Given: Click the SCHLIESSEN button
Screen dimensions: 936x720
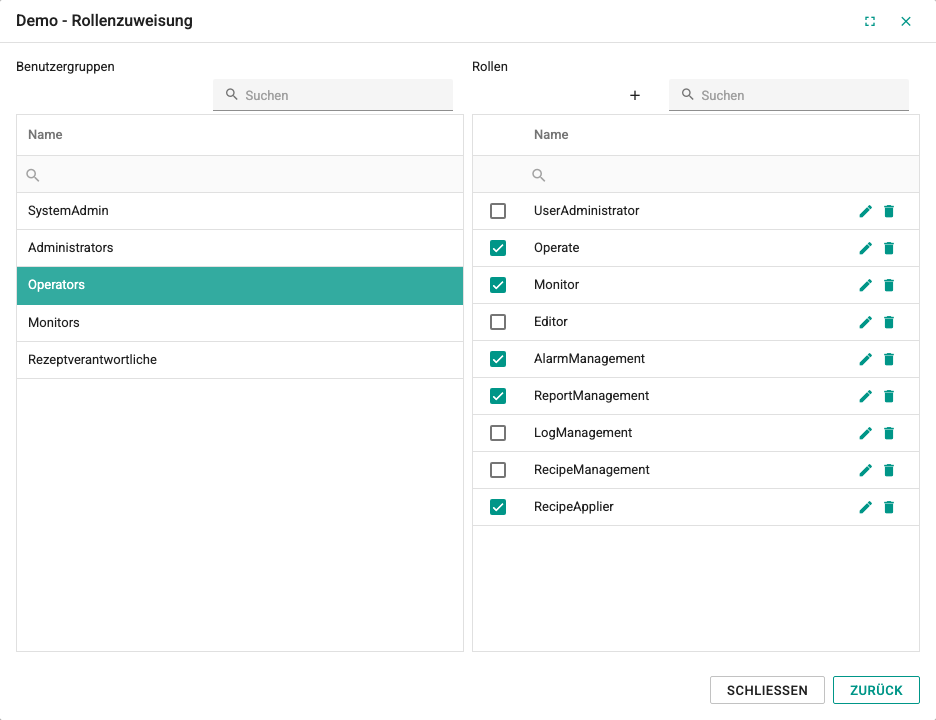Looking at the screenshot, I should pyautogui.click(x=767, y=690).
